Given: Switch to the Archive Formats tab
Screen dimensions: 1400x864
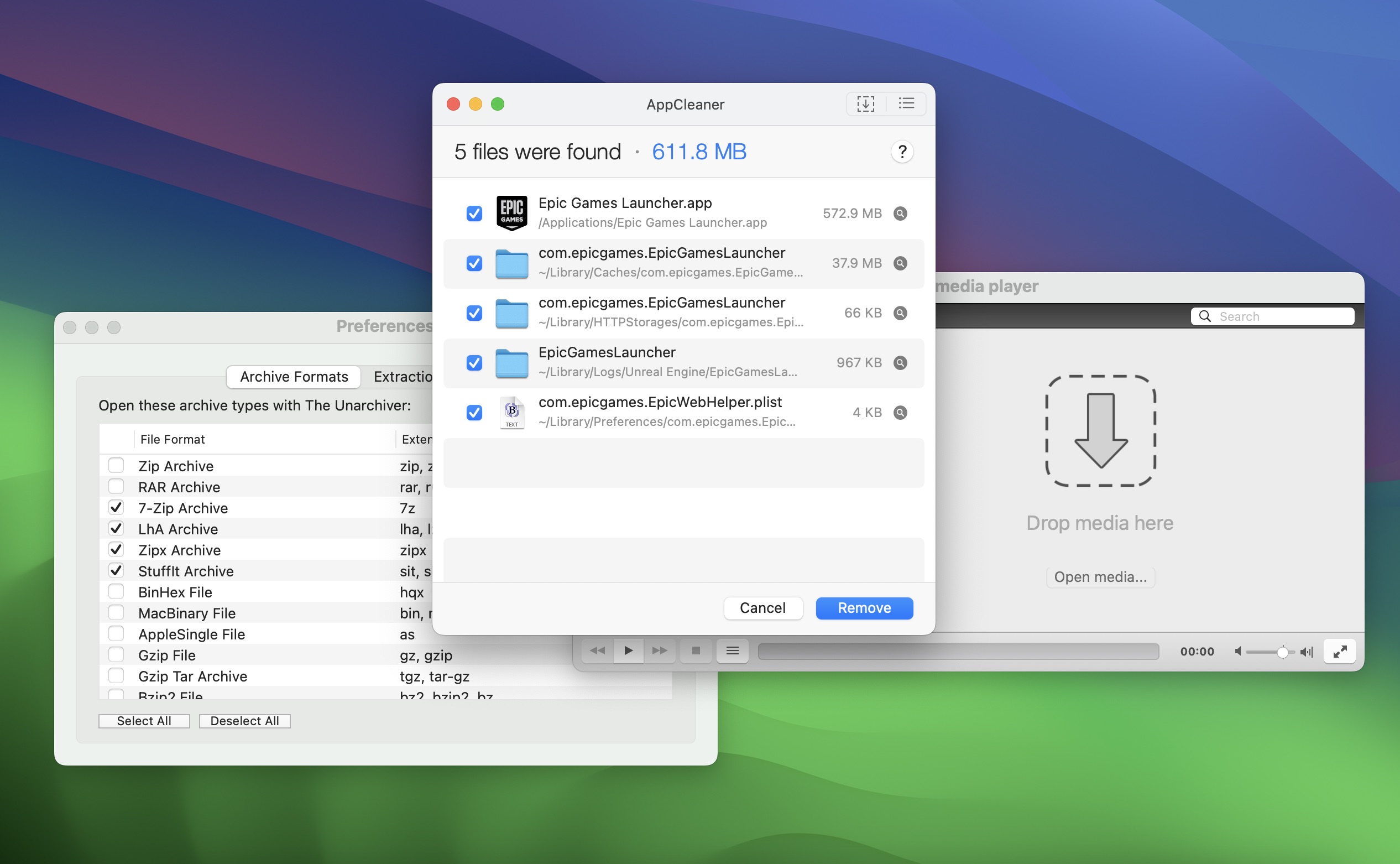Looking at the screenshot, I should tap(294, 377).
